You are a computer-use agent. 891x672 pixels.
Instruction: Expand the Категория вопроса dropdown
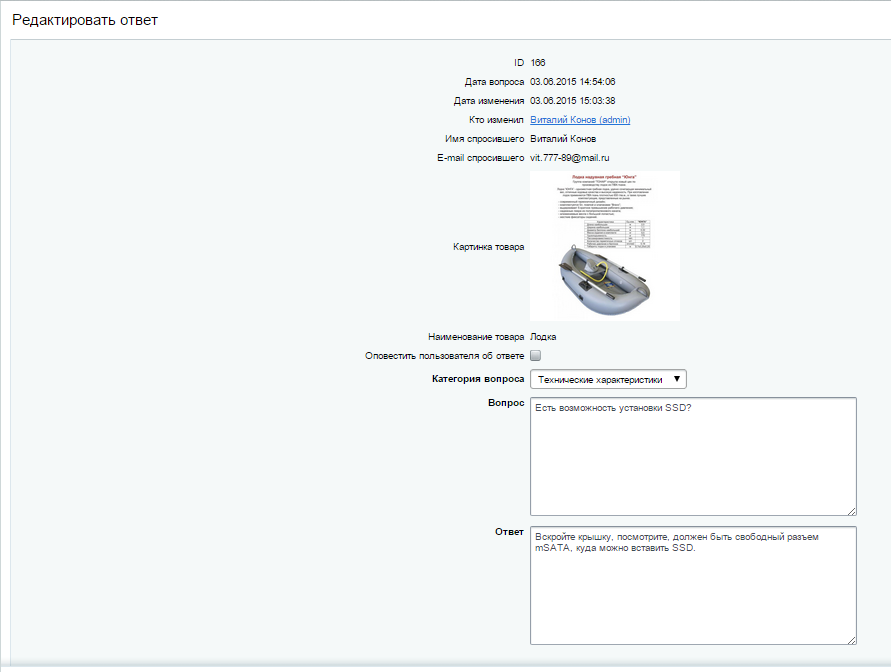pyautogui.click(x=608, y=379)
